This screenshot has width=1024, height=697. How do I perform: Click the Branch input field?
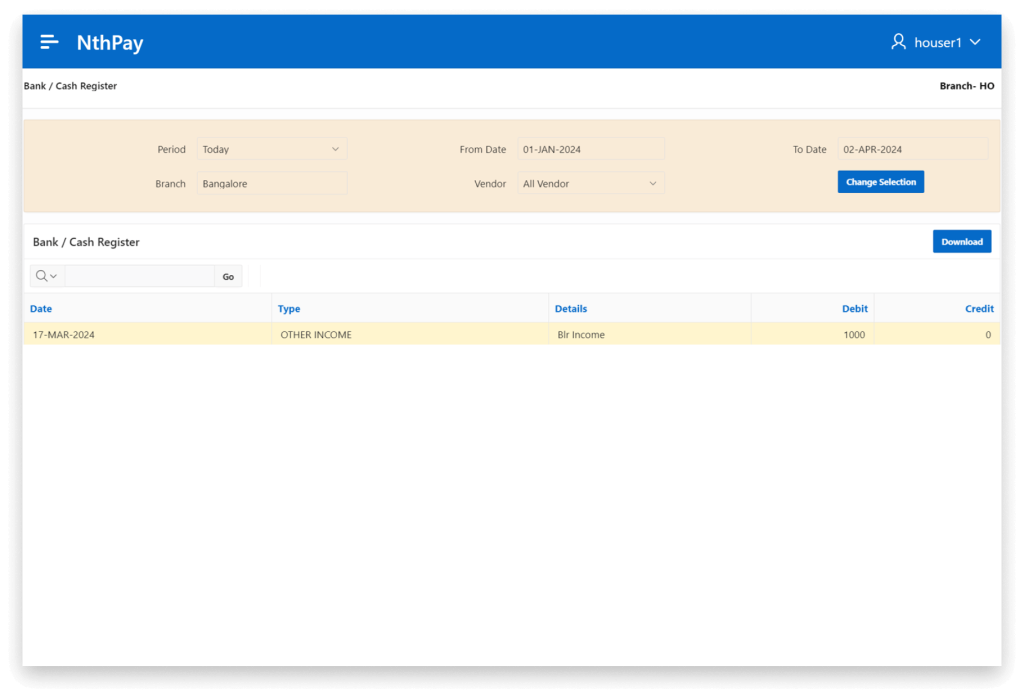point(271,184)
